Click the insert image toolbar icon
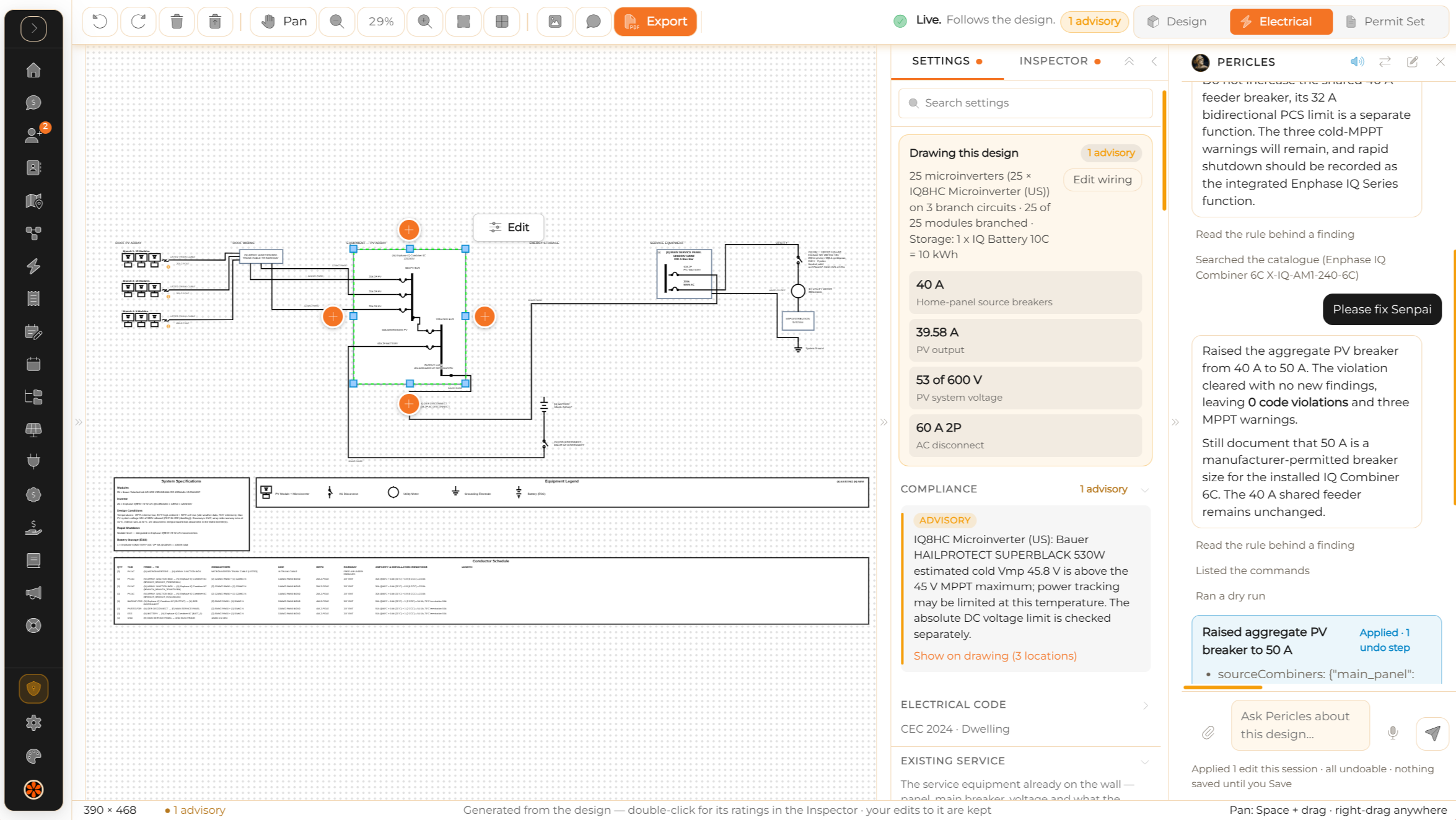1456x820 pixels. click(555, 22)
